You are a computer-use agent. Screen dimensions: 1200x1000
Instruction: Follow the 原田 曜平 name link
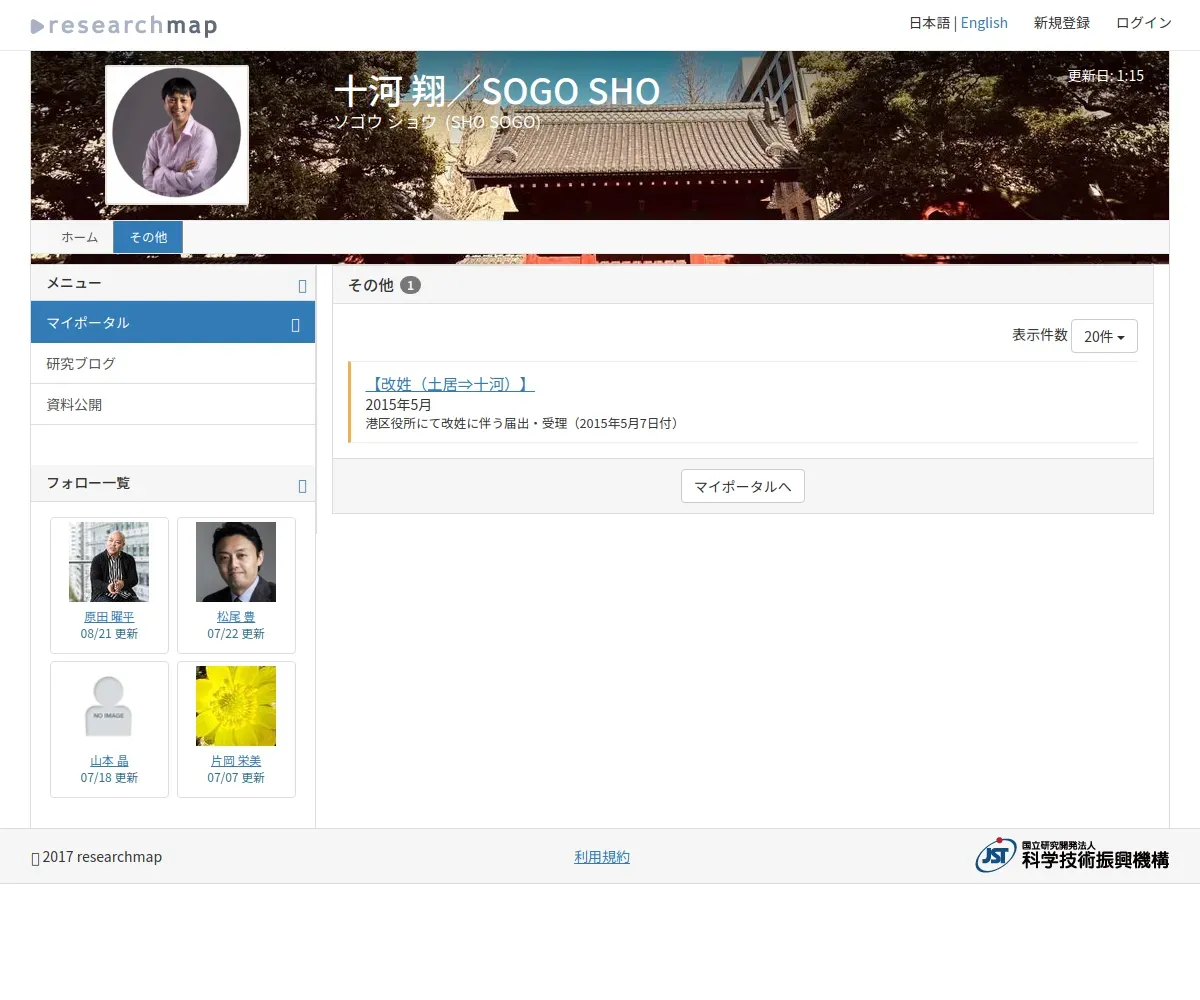[x=109, y=617]
